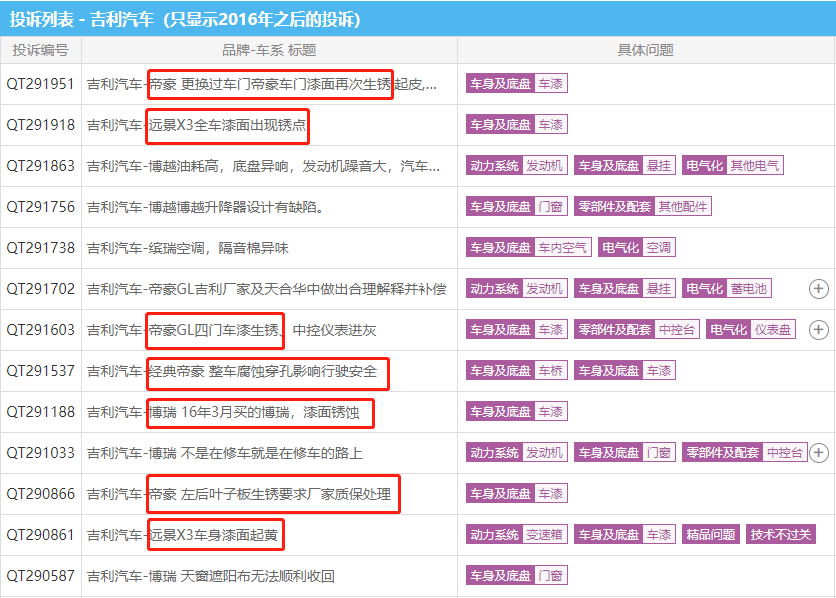Click 车漆 tag in row QT290866

[x=551, y=494]
